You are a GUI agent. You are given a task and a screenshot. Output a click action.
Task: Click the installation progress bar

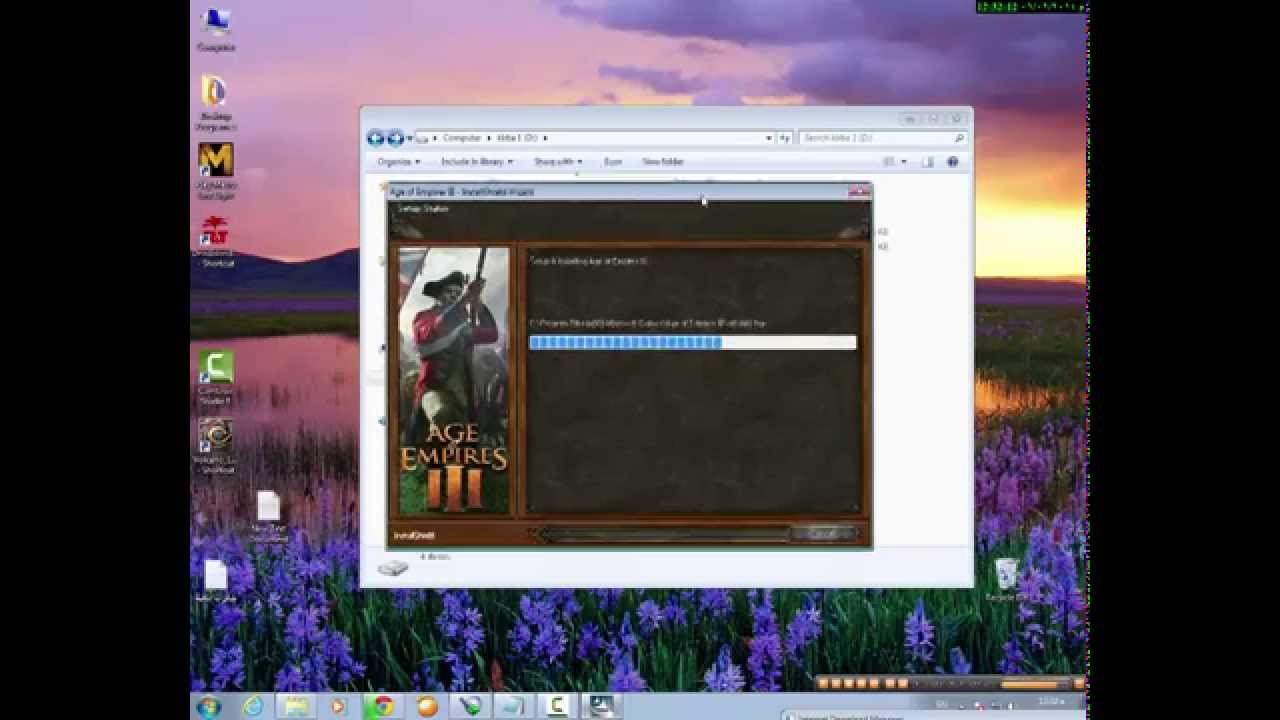point(692,342)
